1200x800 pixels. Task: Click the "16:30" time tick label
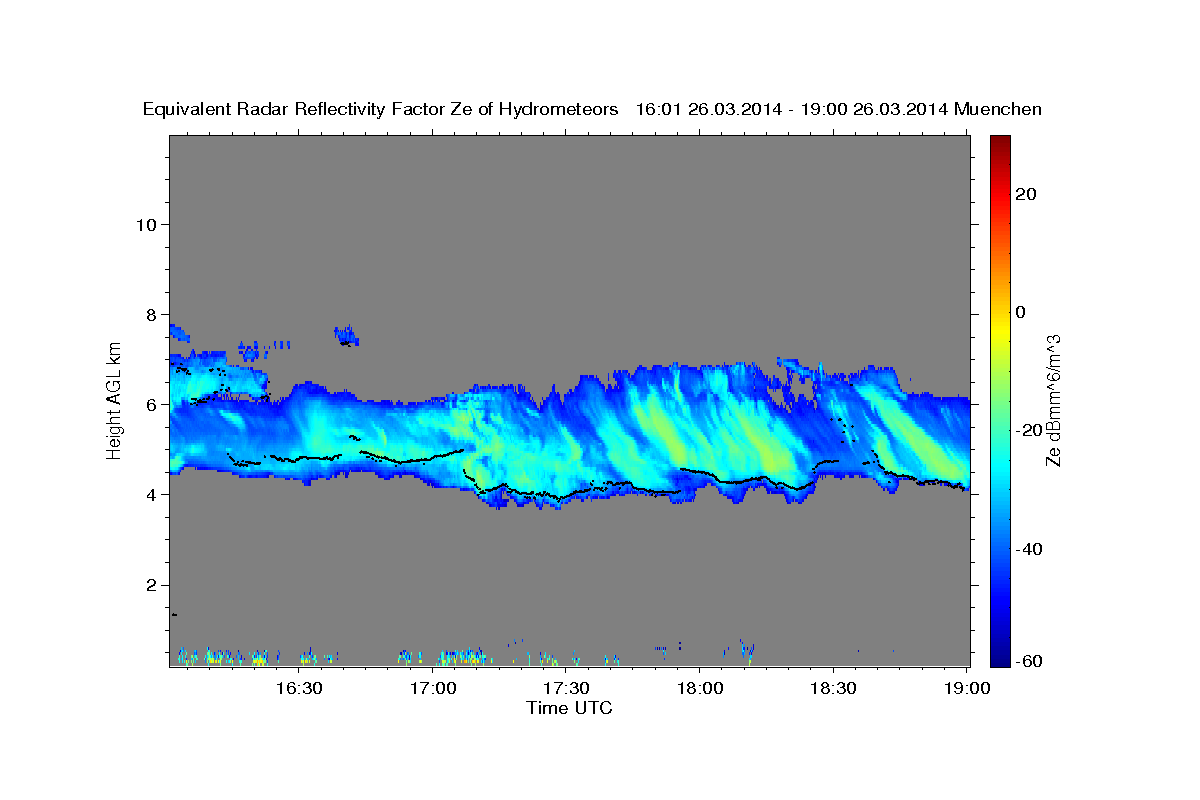[298, 688]
